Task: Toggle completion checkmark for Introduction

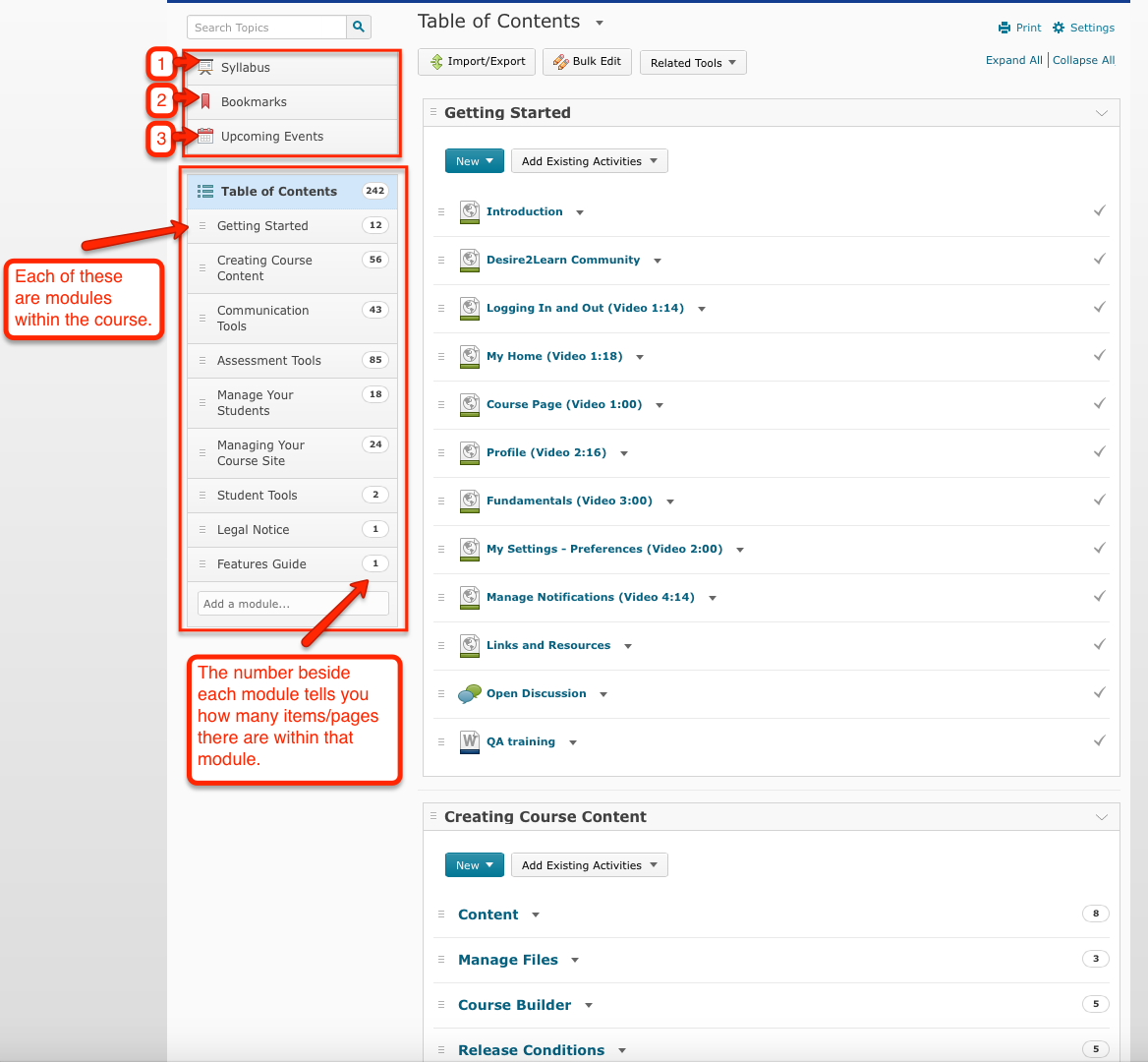Action: pos(1099,211)
